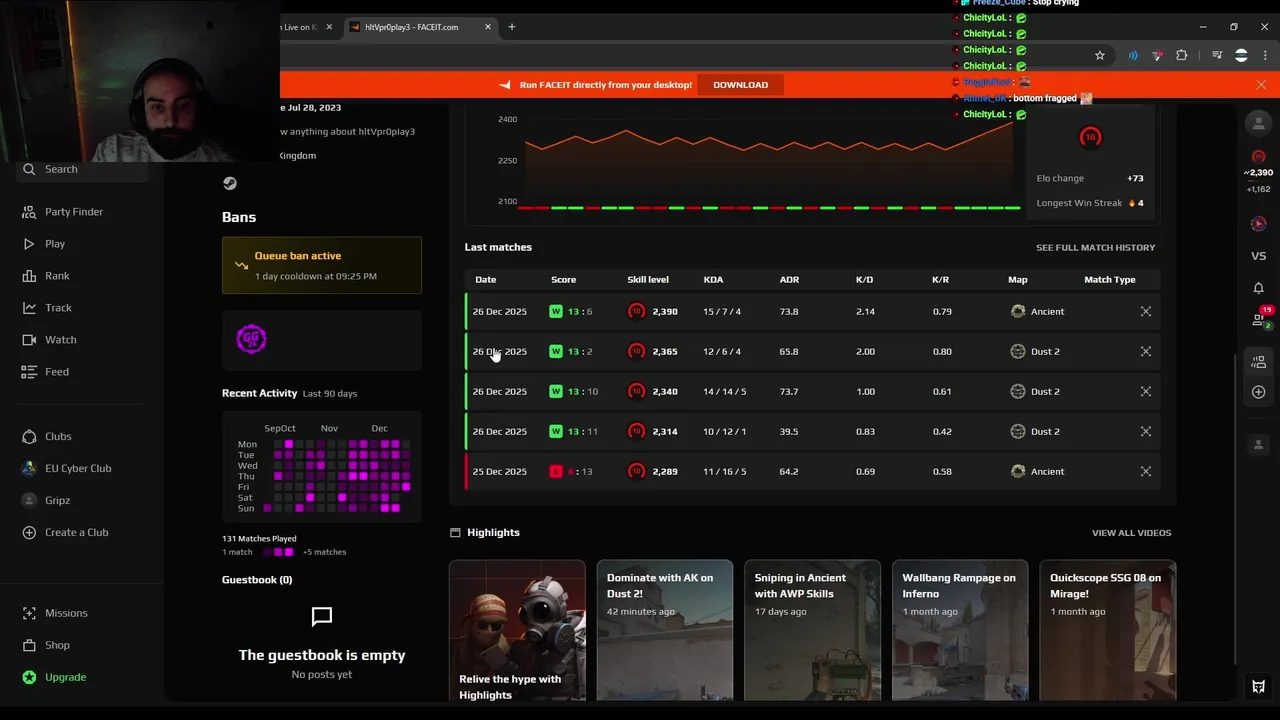
Task: Click the Guestbook post icon
Action: pos(322,617)
